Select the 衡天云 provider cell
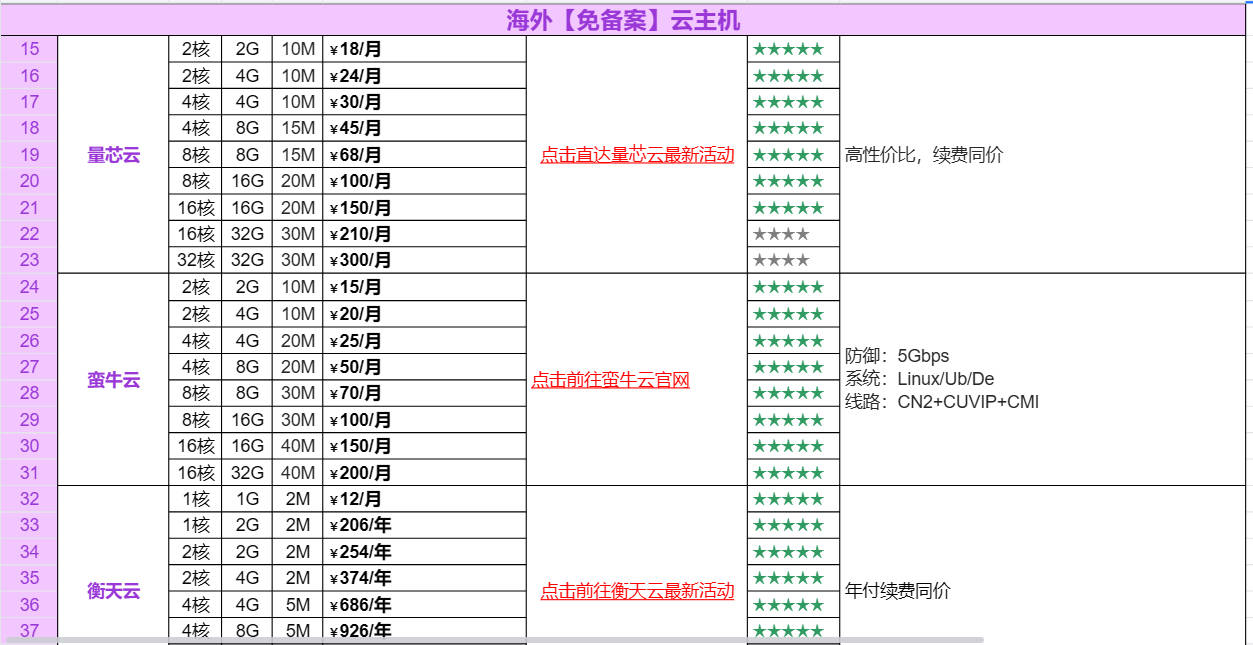The image size is (1253, 645). pyautogui.click(x=113, y=591)
